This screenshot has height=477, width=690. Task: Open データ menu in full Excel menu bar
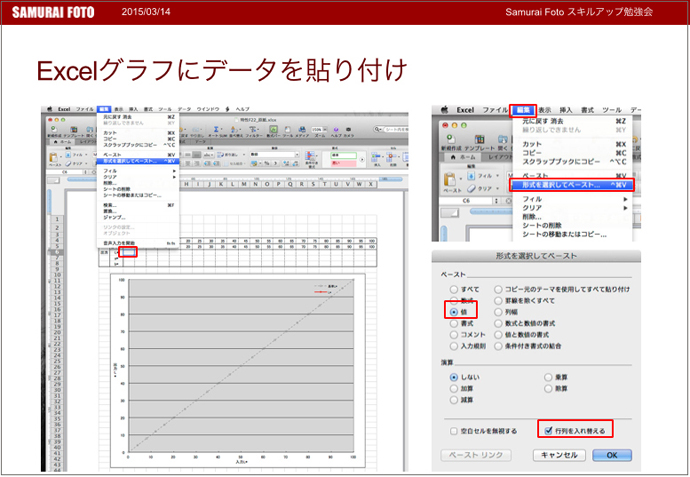[x=184, y=109]
